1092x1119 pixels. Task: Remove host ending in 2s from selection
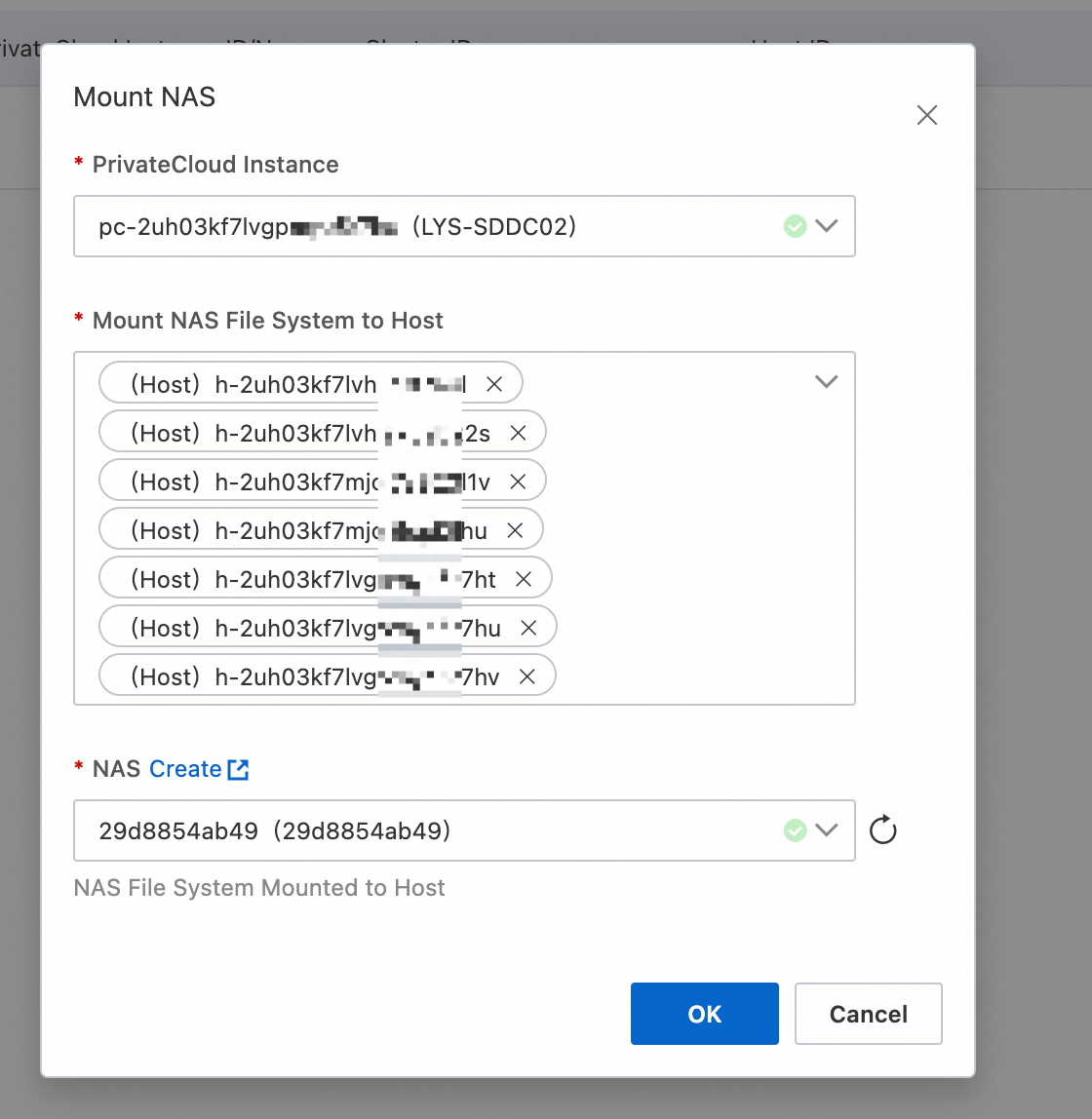(519, 432)
